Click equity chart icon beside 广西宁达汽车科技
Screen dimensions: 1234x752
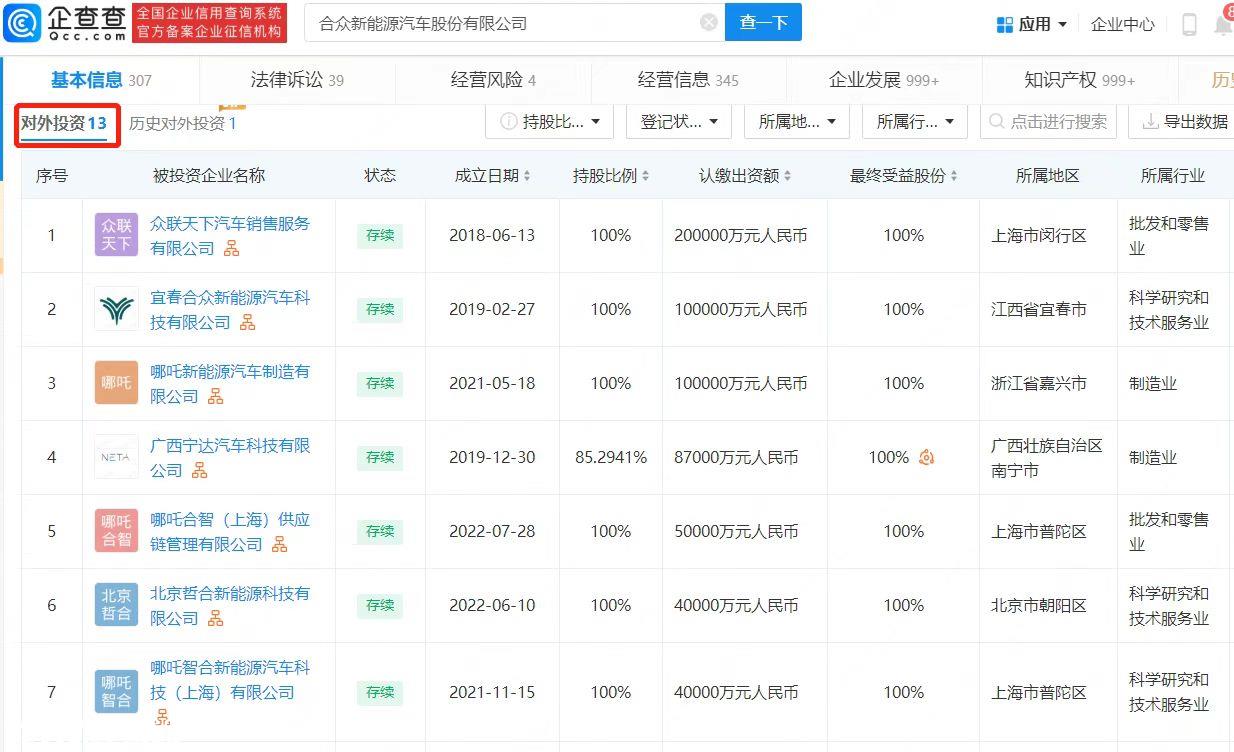pos(199,470)
